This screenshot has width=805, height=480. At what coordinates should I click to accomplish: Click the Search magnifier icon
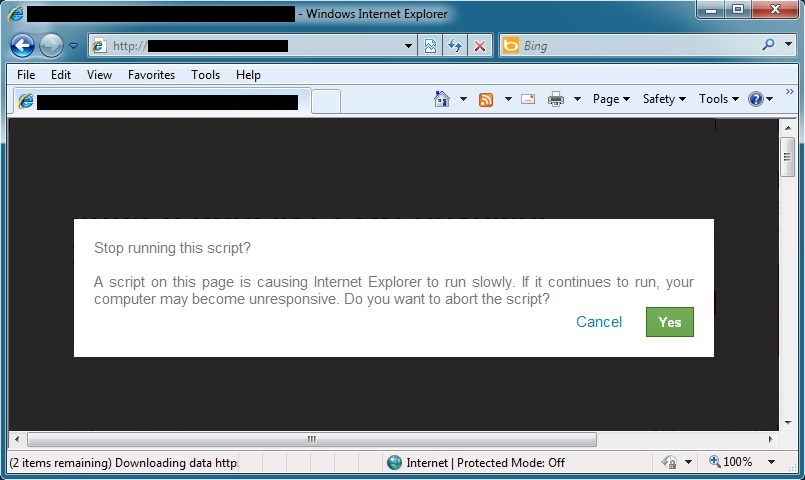768,45
